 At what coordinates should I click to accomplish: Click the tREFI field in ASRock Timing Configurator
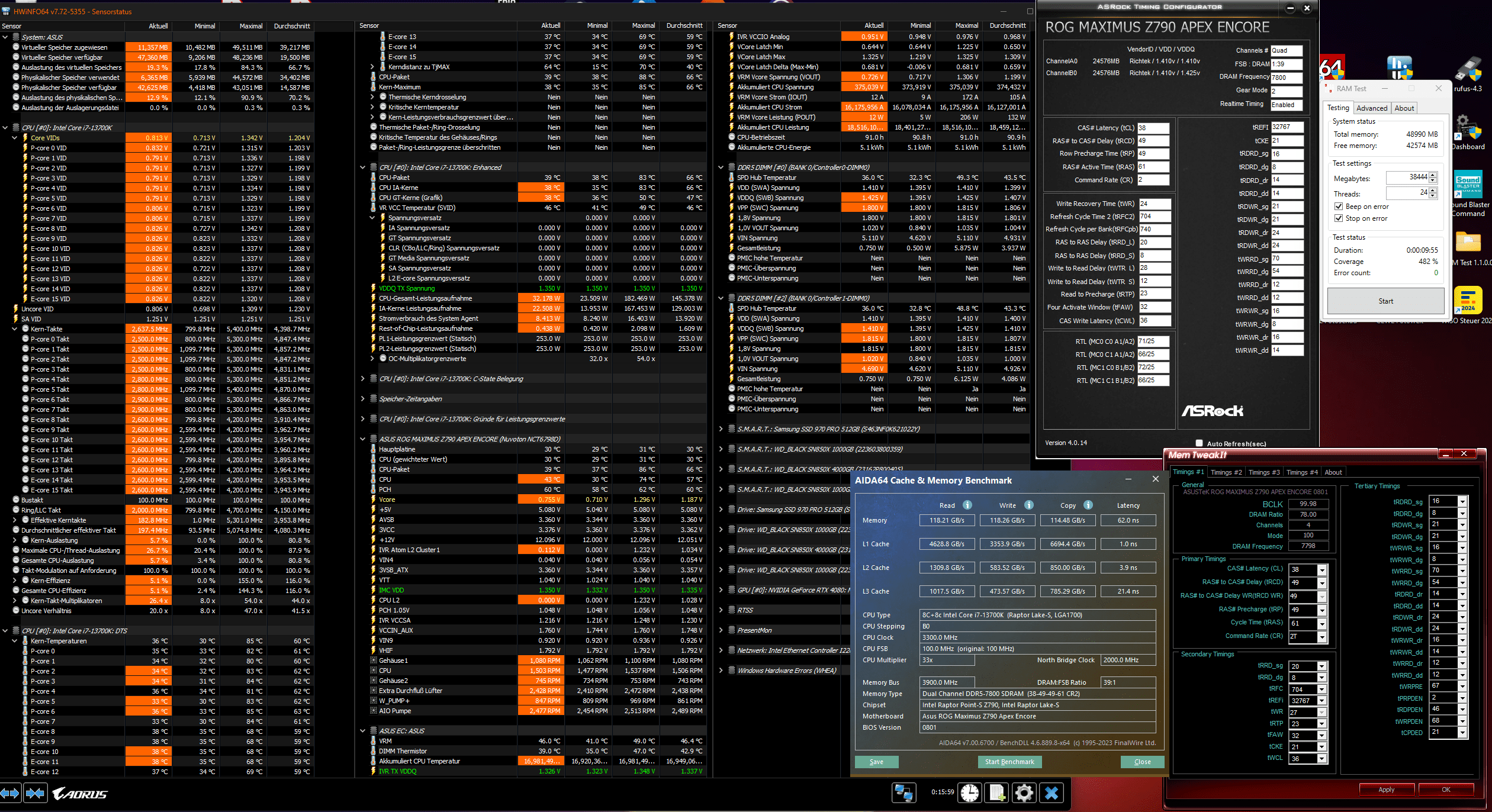tap(1287, 127)
